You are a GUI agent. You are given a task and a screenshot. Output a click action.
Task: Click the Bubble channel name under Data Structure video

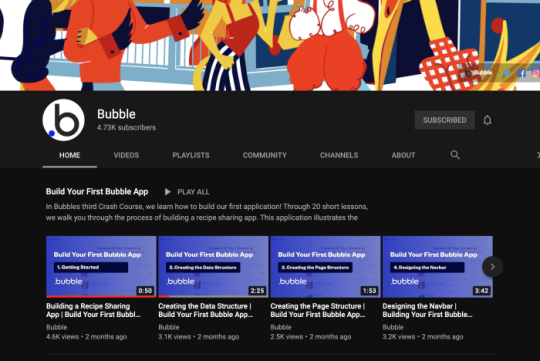coord(169,327)
